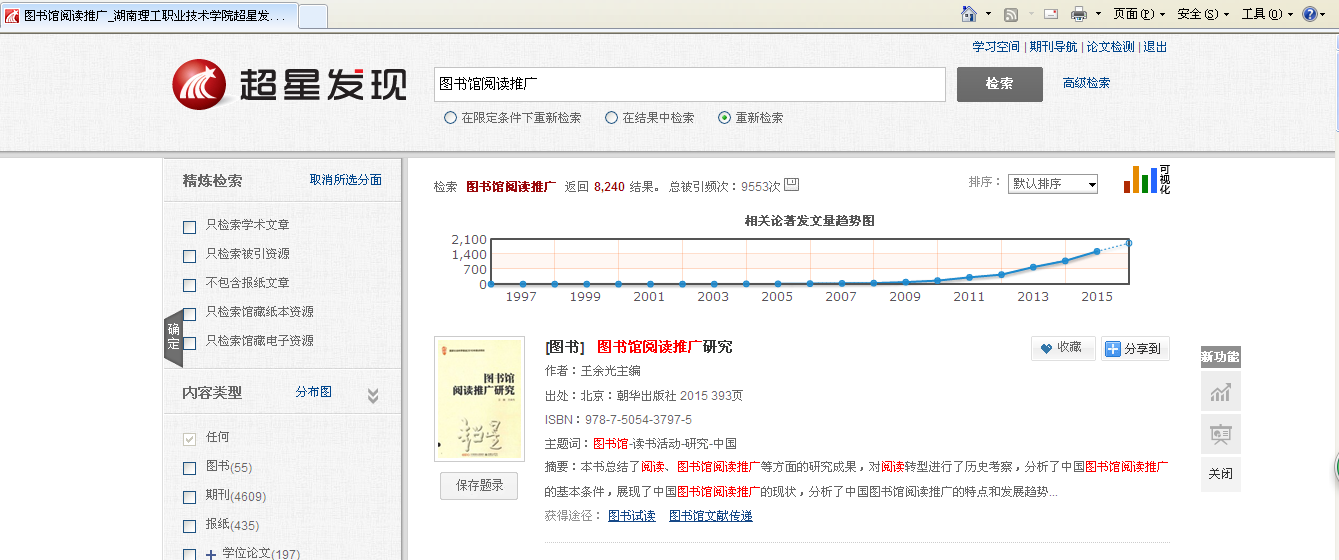Open the 高级检索 advanced search link
The image size is (1339, 560).
click(x=1086, y=83)
